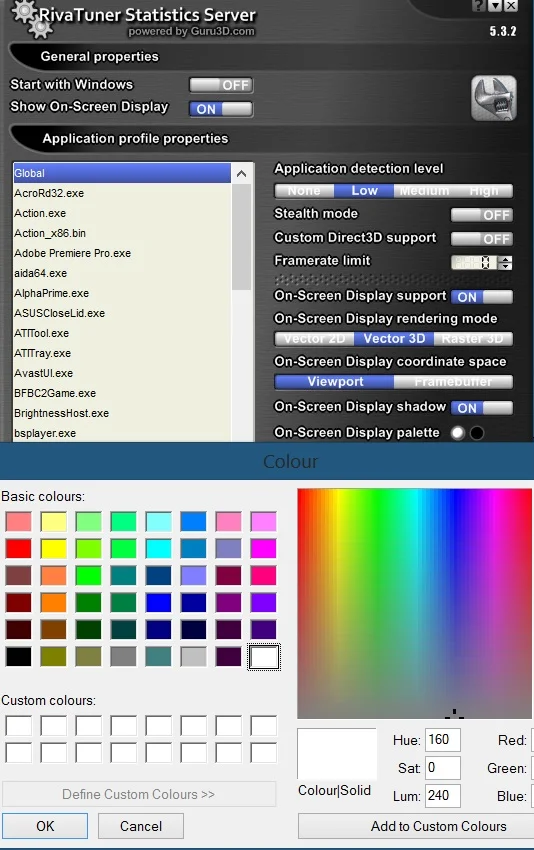Screen dimensions: 534x850
Task: Set detection level to High
Action: (x=484, y=191)
